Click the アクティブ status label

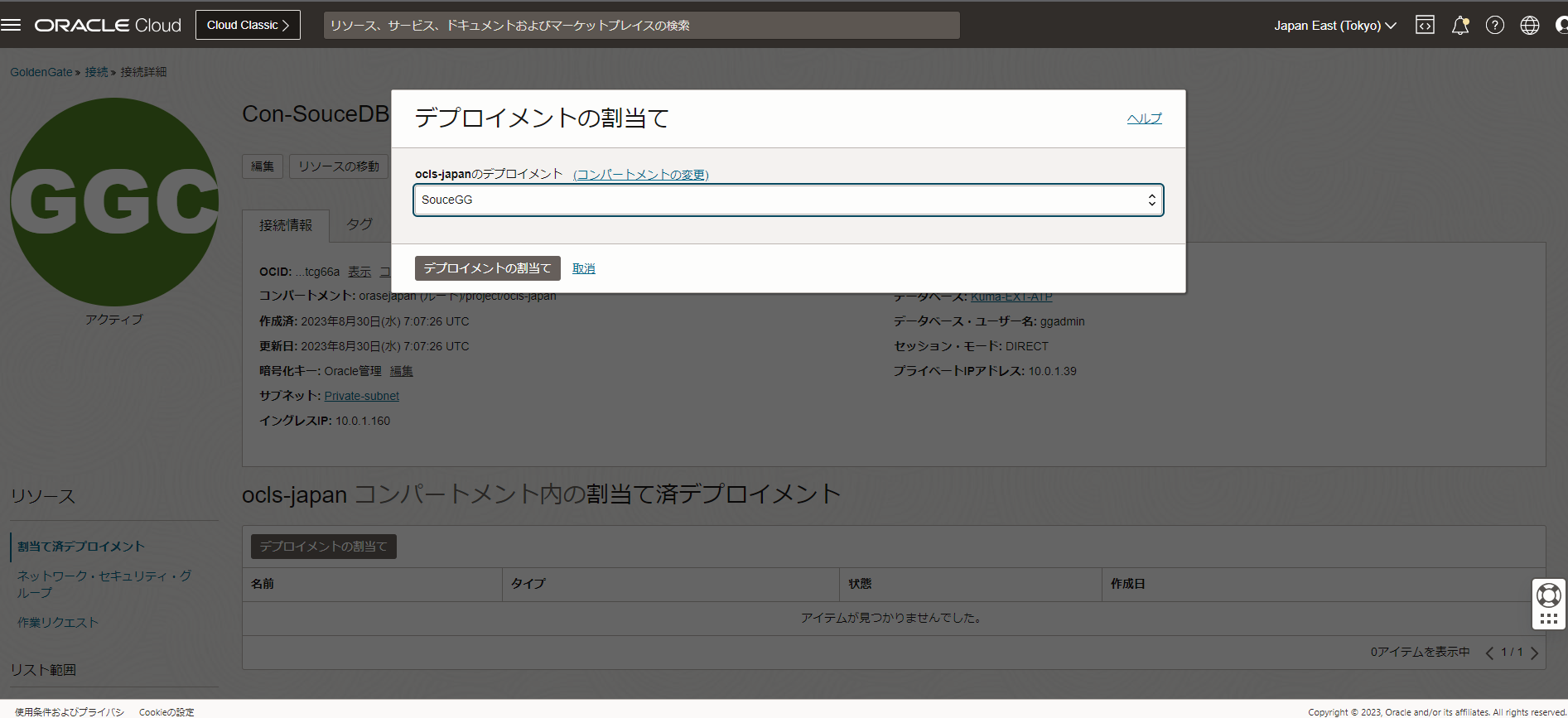[114, 320]
